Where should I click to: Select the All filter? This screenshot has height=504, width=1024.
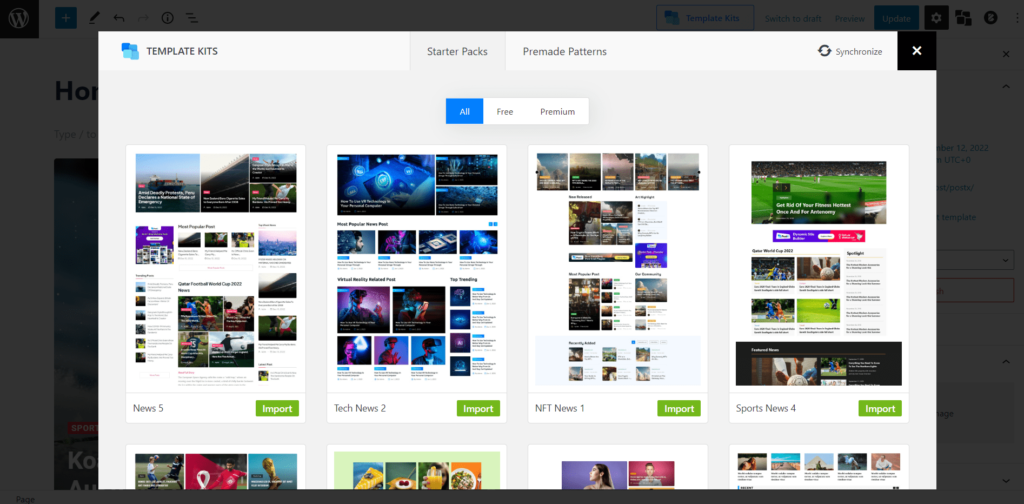[x=464, y=112]
